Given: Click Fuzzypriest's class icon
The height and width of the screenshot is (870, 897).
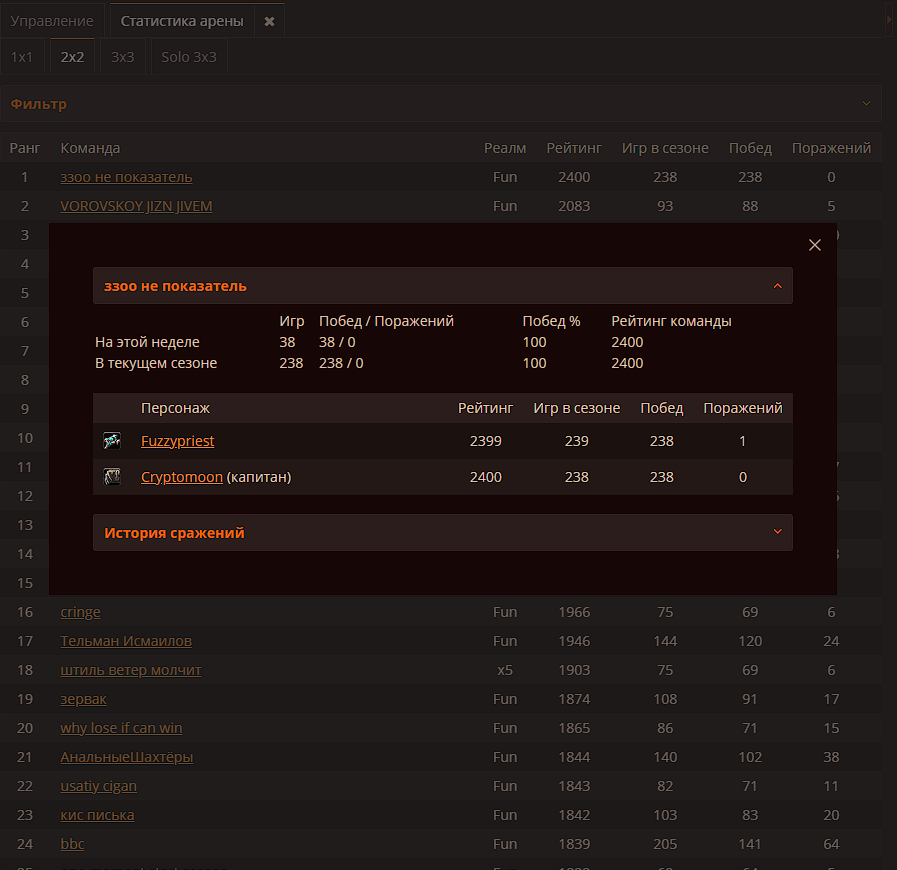Looking at the screenshot, I should click(112, 441).
